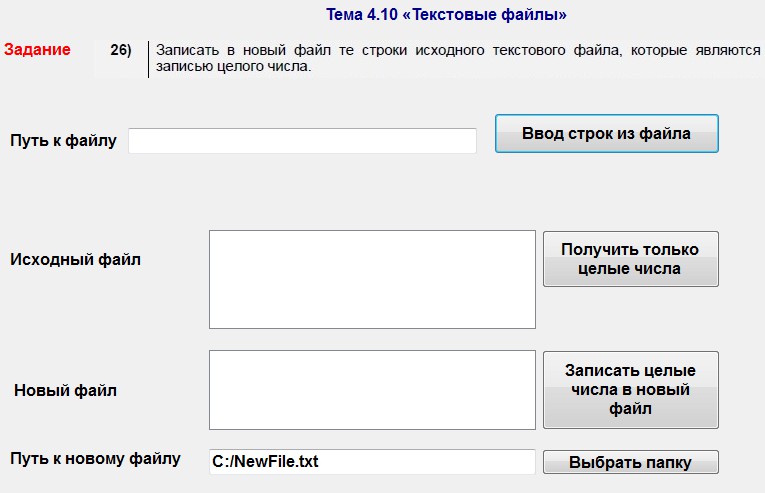Select the field containing C:/NewFile.txt
Image resolution: width=765 pixels, height=493 pixels.
[372, 462]
